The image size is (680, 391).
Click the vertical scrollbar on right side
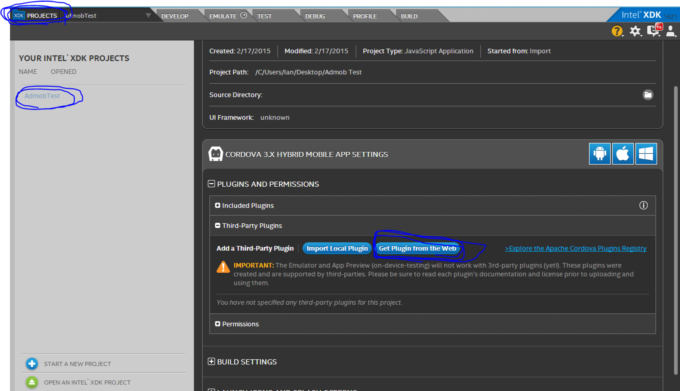[x=675, y=230]
